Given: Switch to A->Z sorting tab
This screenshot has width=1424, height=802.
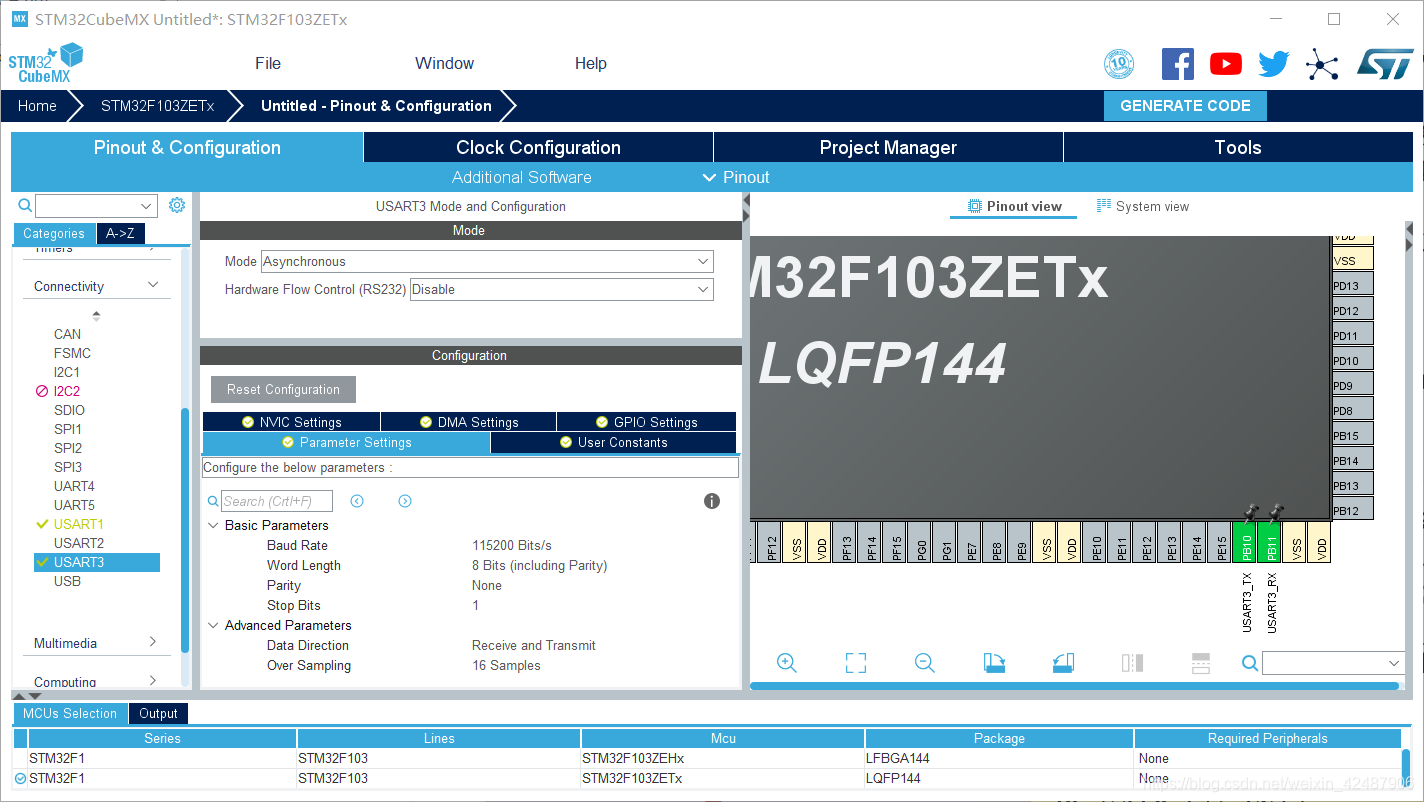Looking at the screenshot, I should (x=120, y=233).
